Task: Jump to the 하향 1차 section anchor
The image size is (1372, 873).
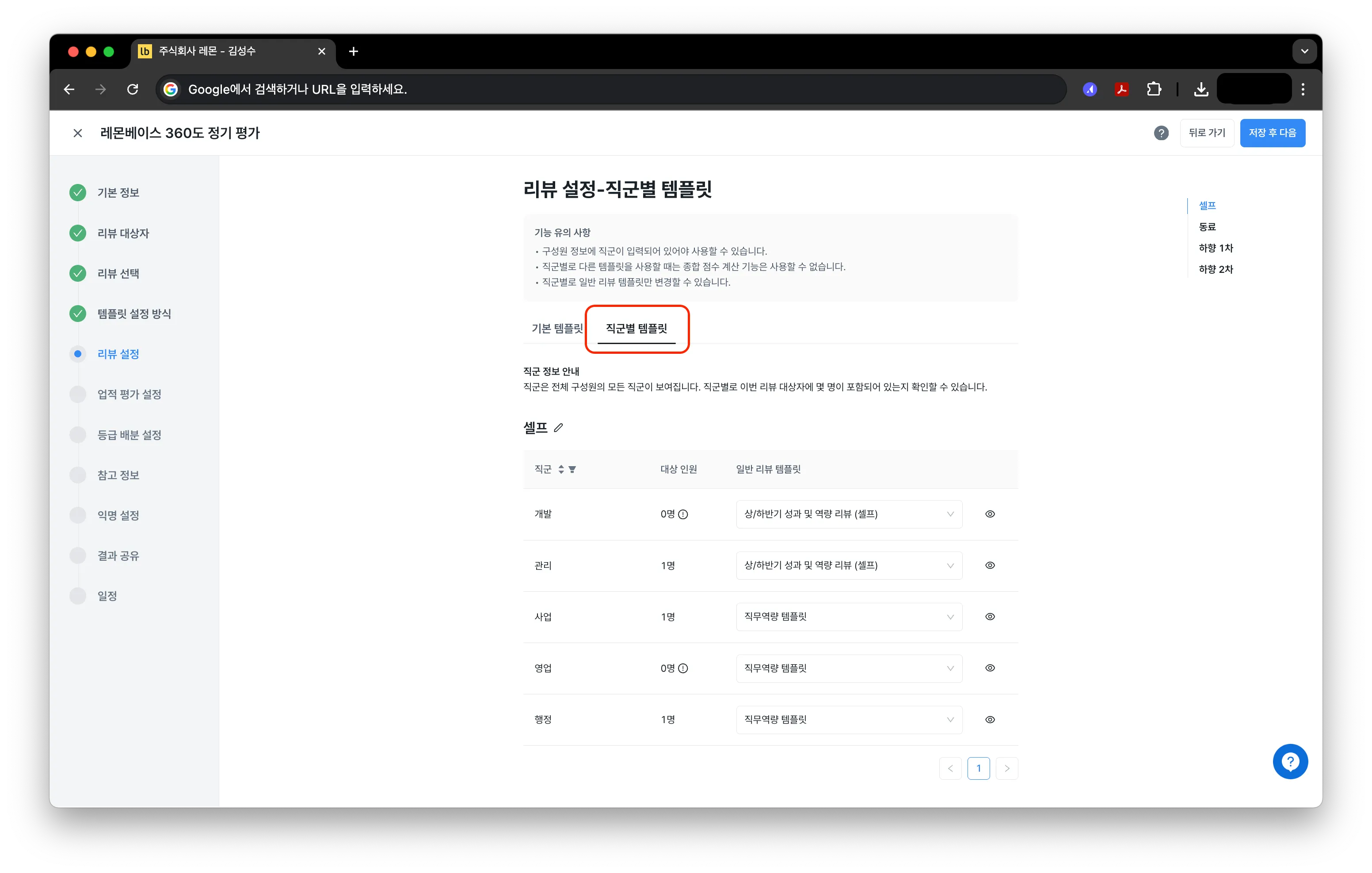Action: point(1216,248)
